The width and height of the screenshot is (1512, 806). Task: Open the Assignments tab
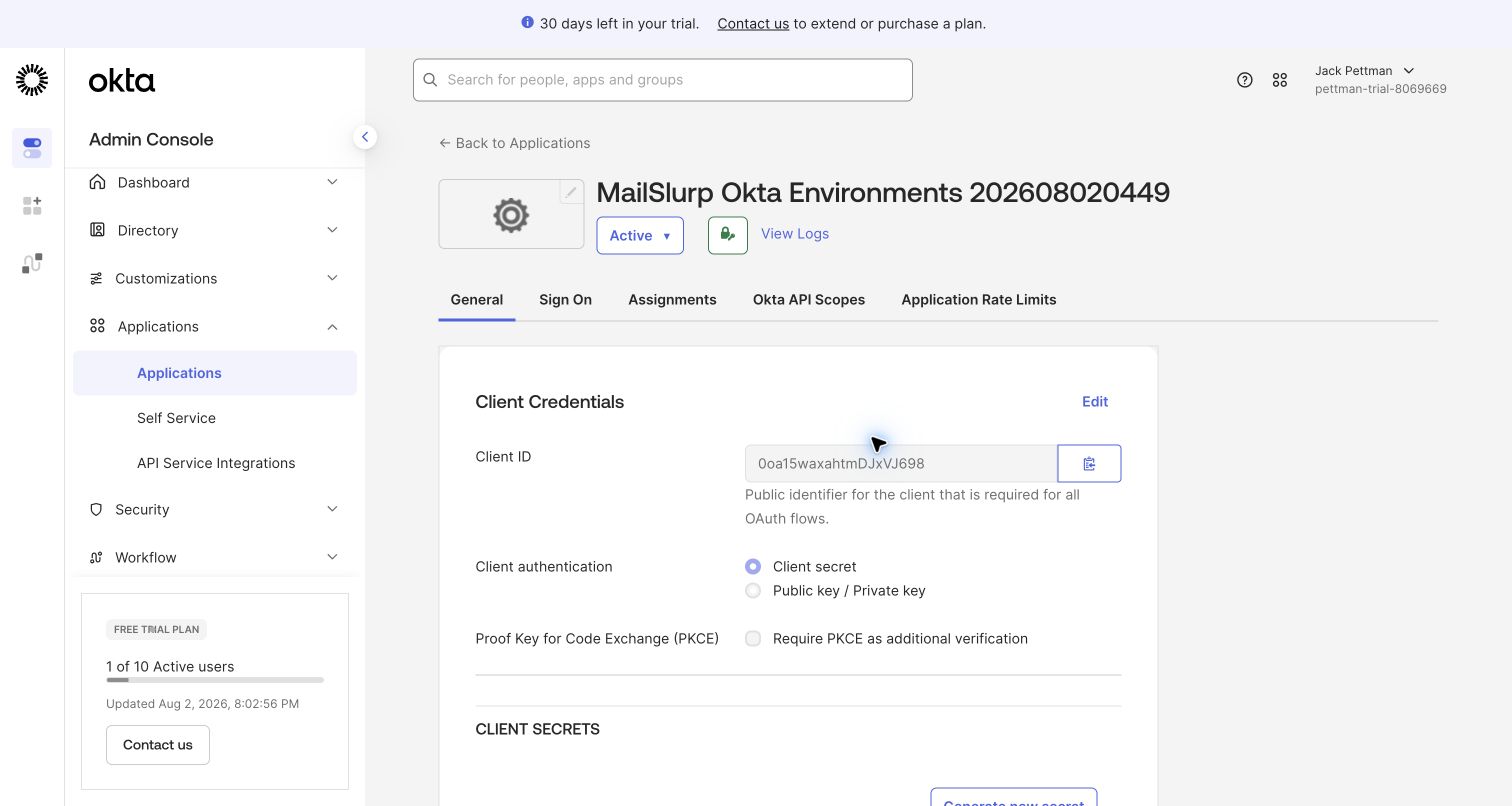click(672, 299)
